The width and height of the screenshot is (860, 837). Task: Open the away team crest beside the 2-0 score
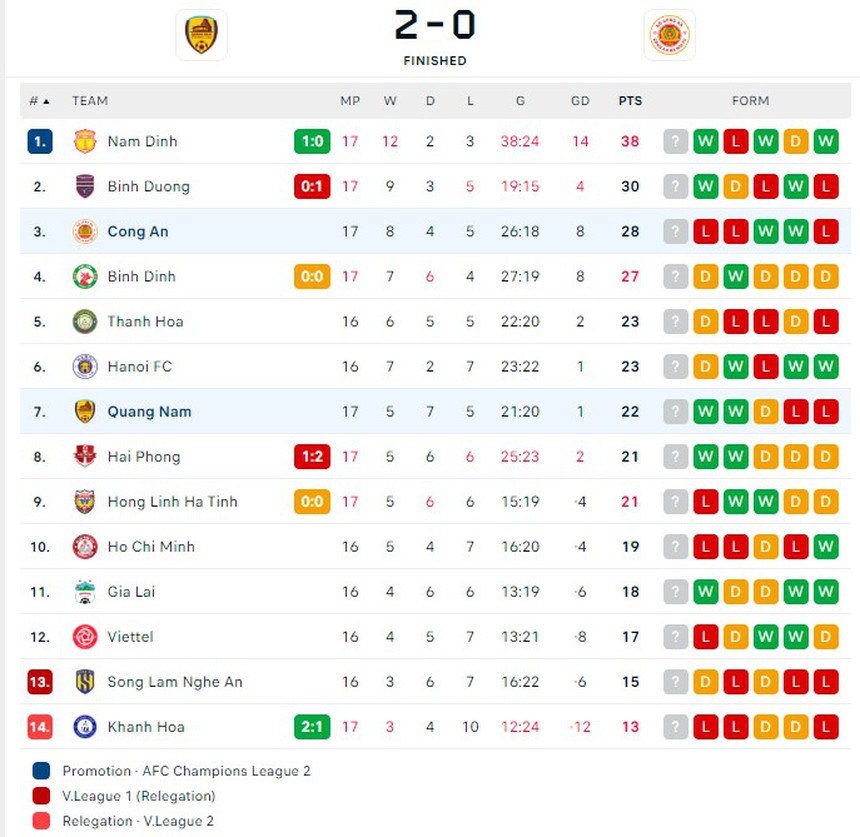click(669, 35)
